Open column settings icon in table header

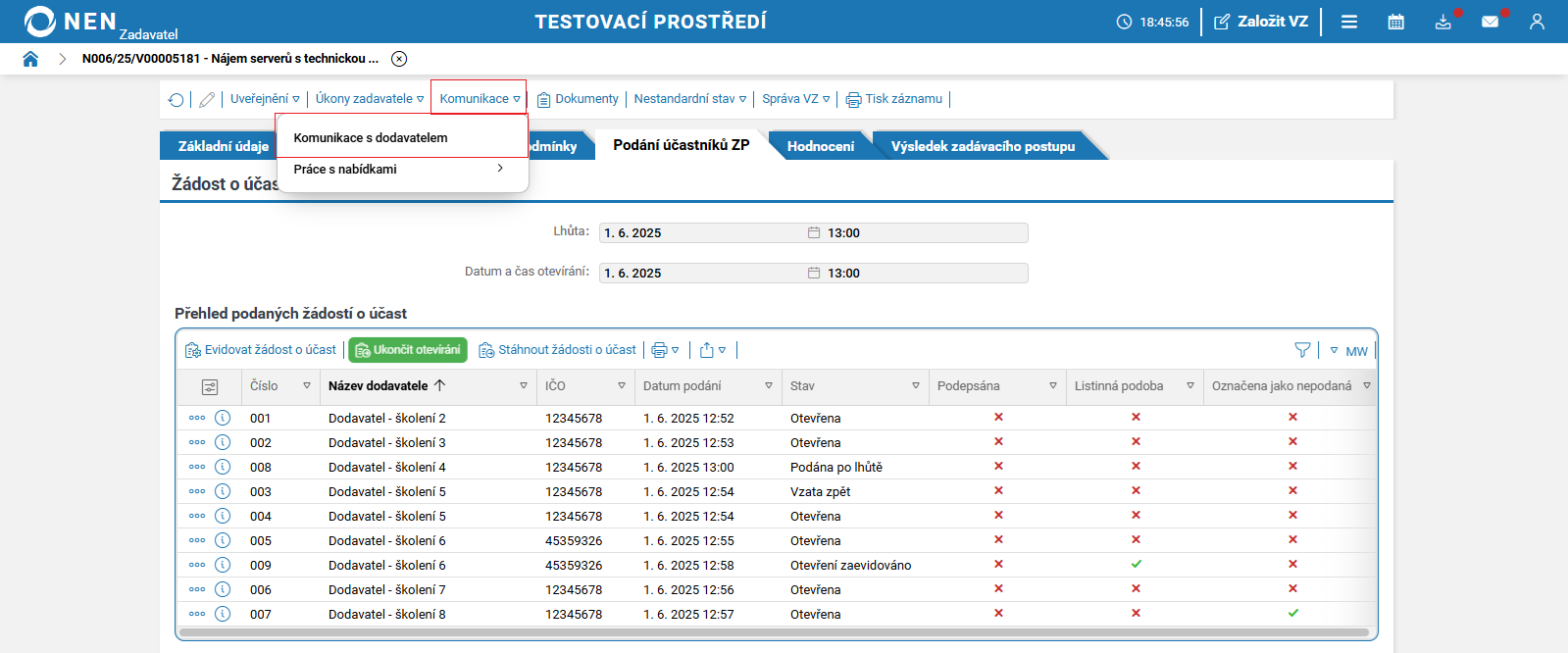point(209,386)
